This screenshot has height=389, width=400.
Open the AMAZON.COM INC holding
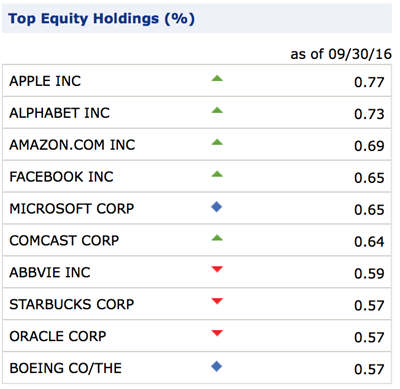tap(72, 145)
